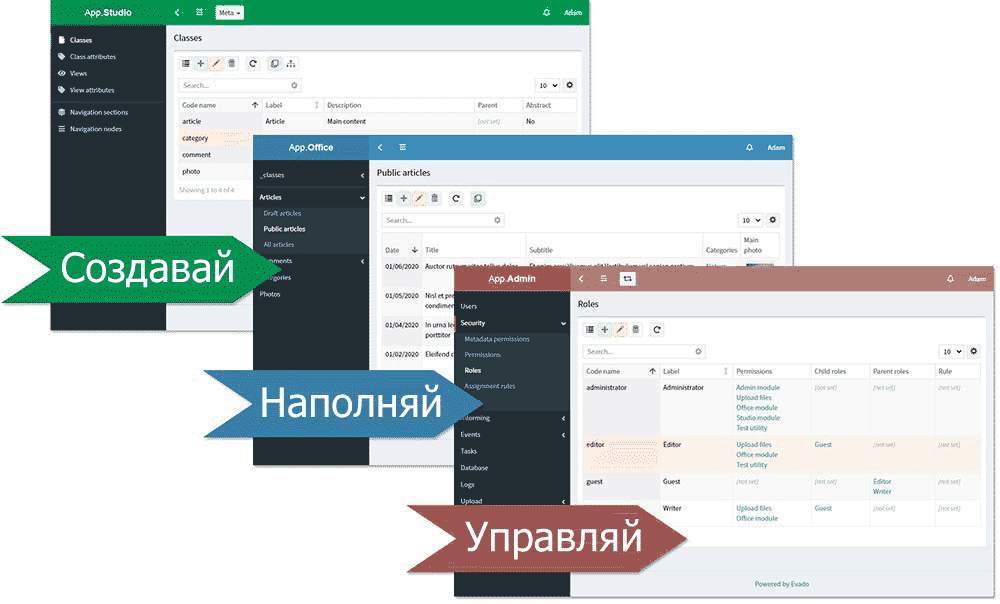Screen dimensions: 1000x604
Task: Click the reload icon in Classes toolbar
Action: coord(253,63)
